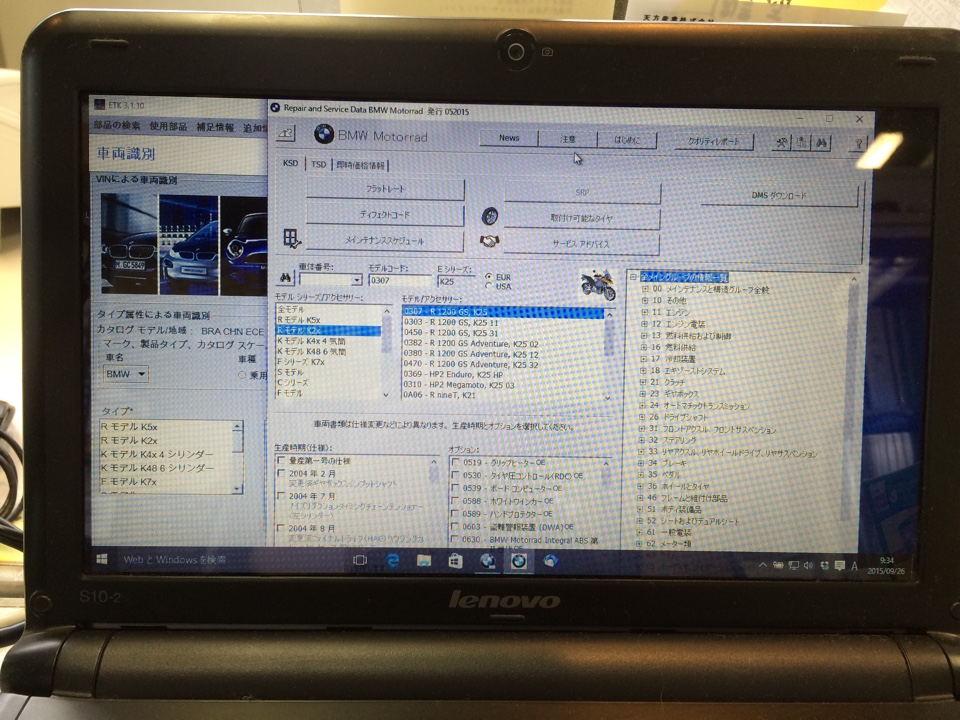
Task: Click the grid icon beside メインテナンススケジュール
Action: tap(291, 238)
